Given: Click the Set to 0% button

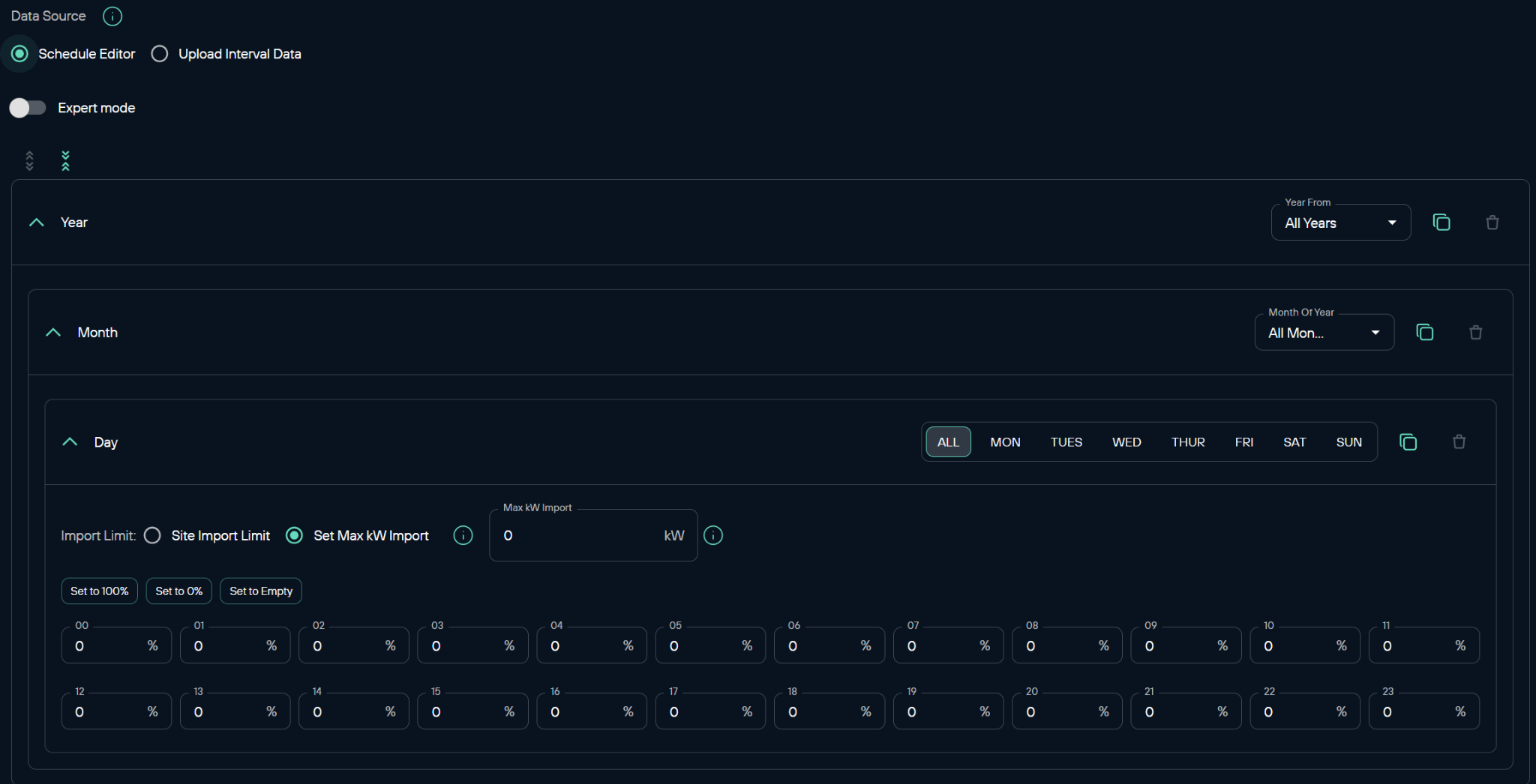Looking at the screenshot, I should (179, 591).
